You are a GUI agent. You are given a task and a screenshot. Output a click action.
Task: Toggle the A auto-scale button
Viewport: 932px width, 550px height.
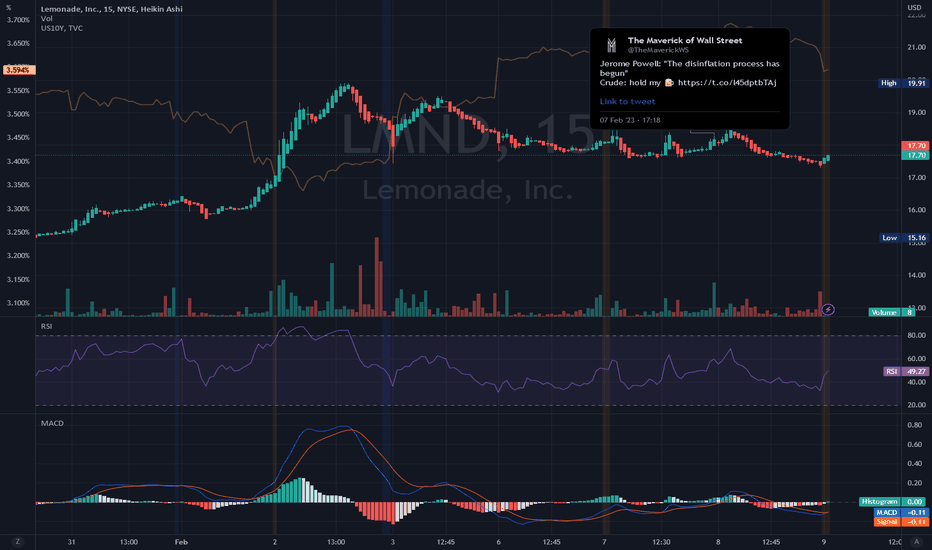point(917,542)
